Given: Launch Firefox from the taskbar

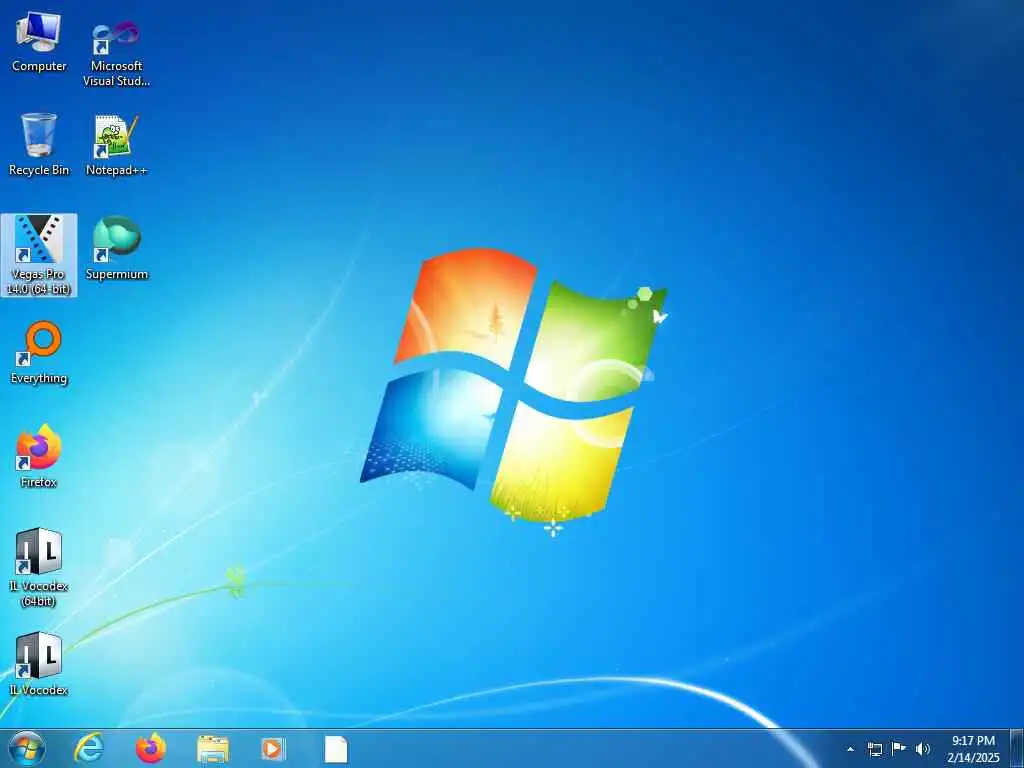Looking at the screenshot, I should click(x=151, y=748).
